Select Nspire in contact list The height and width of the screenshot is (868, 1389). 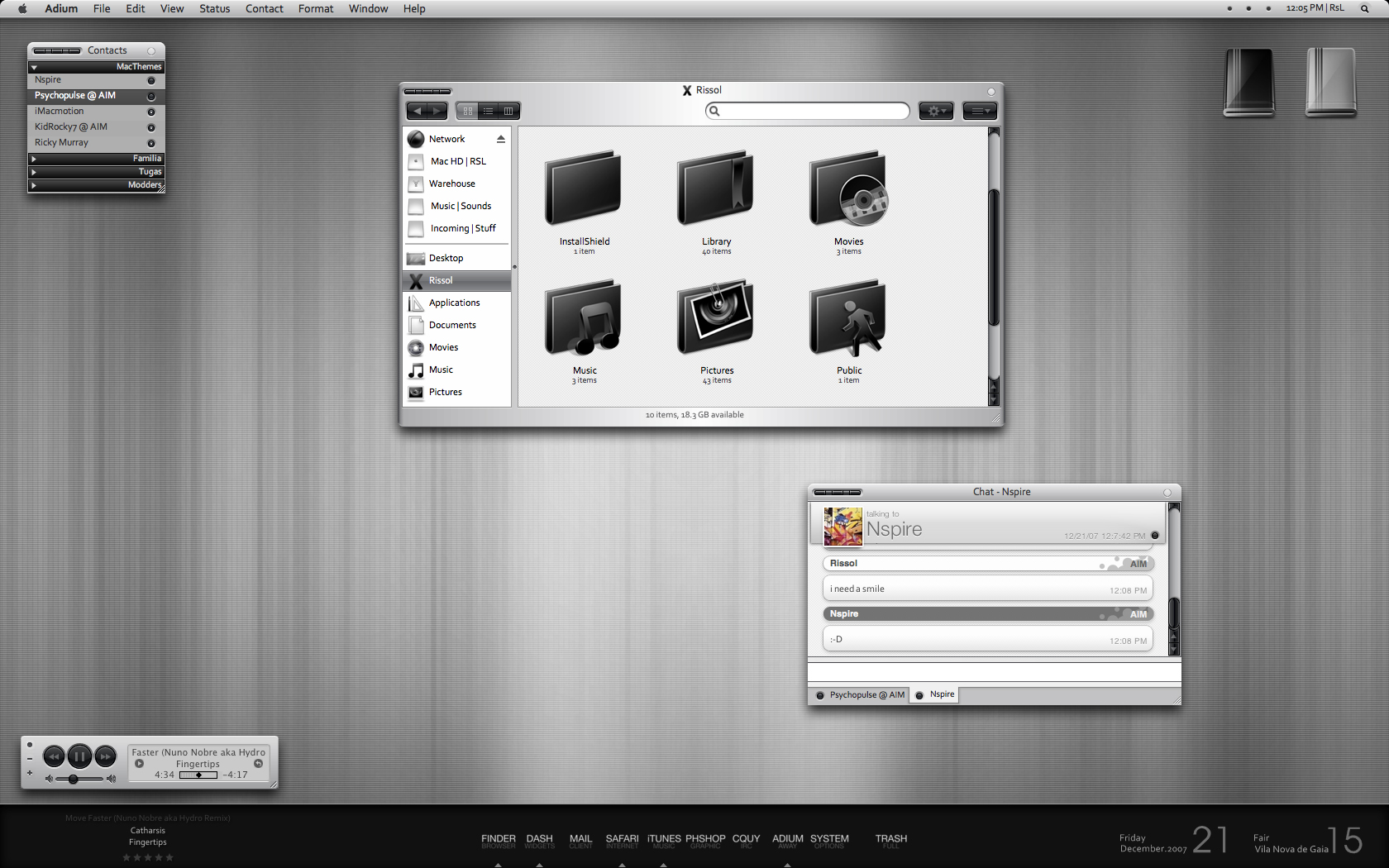pos(96,80)
